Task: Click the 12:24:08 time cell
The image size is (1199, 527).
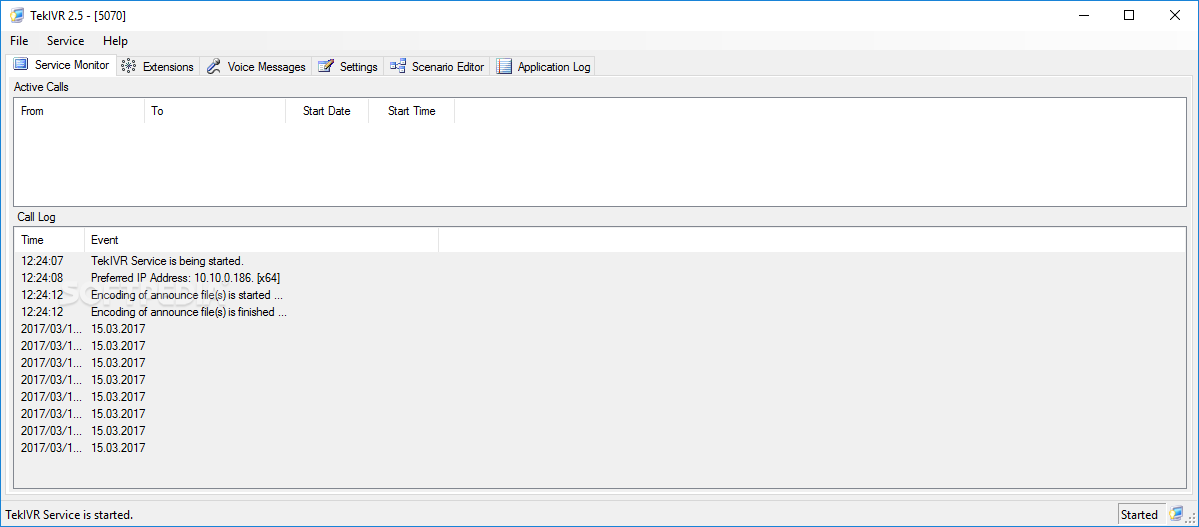Action: (42, 278)
